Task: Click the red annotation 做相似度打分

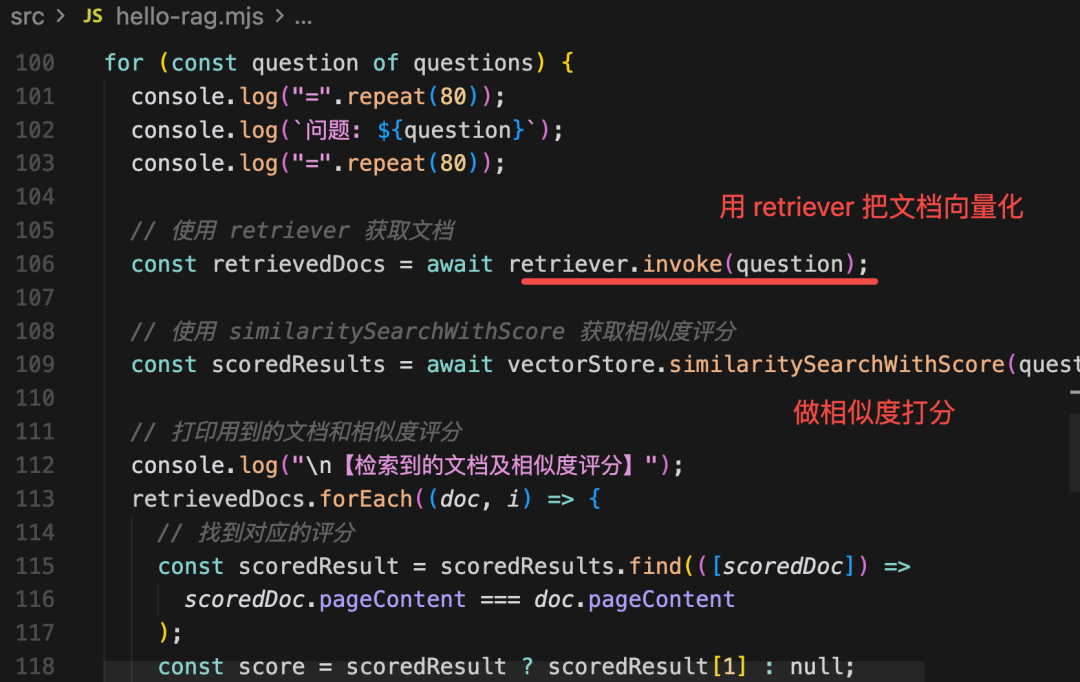Action: (873, 413)
